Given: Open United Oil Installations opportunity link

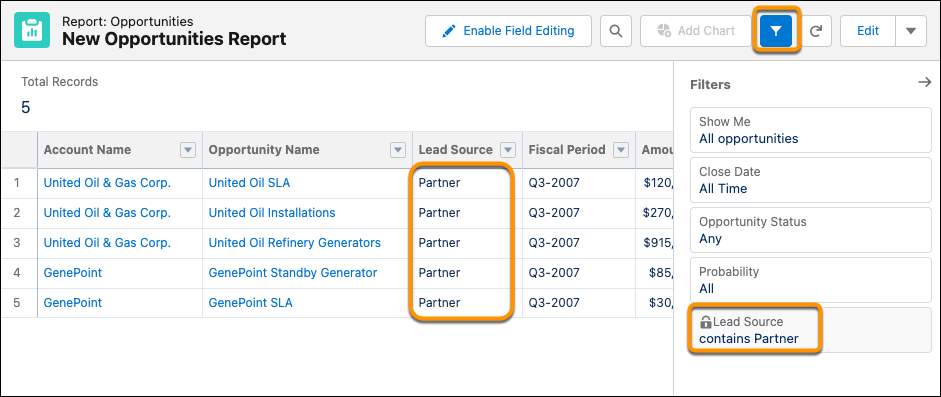Looking at the screenshot, I should coord(272,213).
